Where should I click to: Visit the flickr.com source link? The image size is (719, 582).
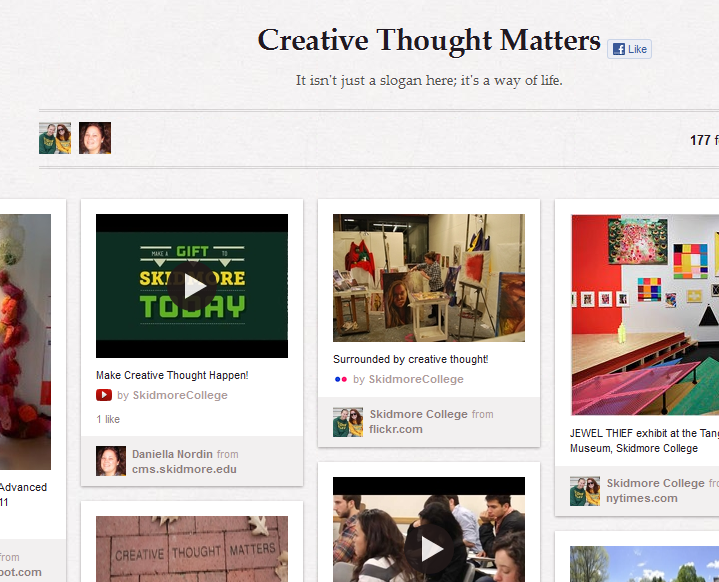tap(396, 429)
